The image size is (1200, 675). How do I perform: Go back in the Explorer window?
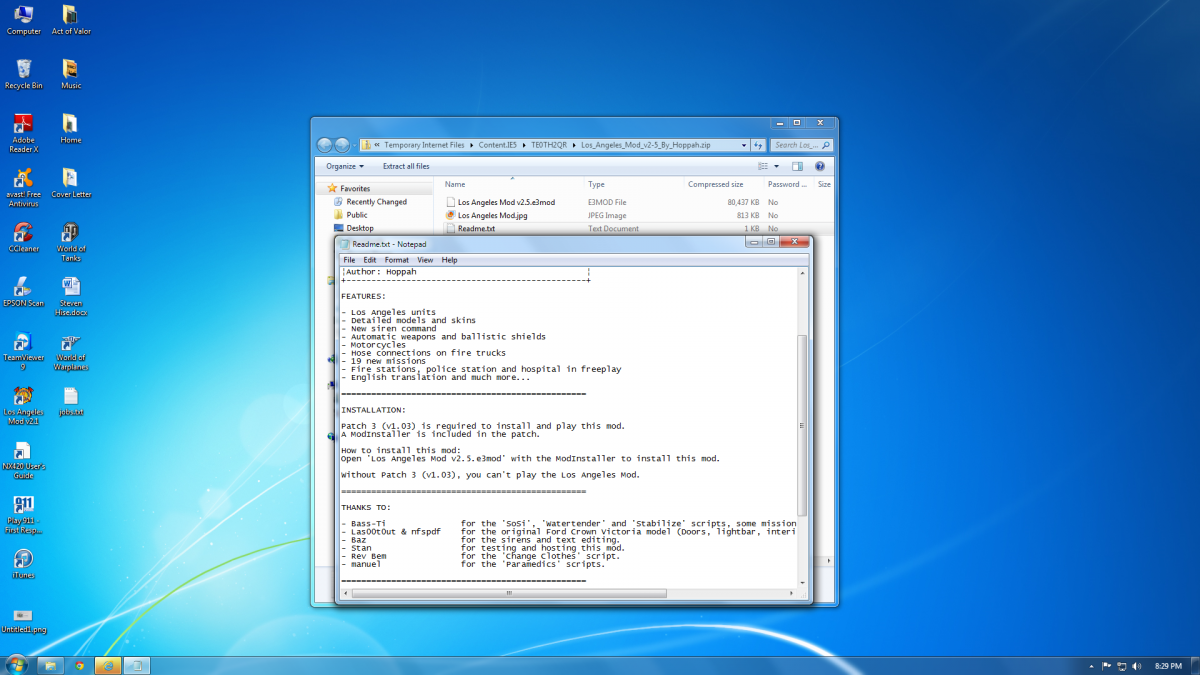325,145
